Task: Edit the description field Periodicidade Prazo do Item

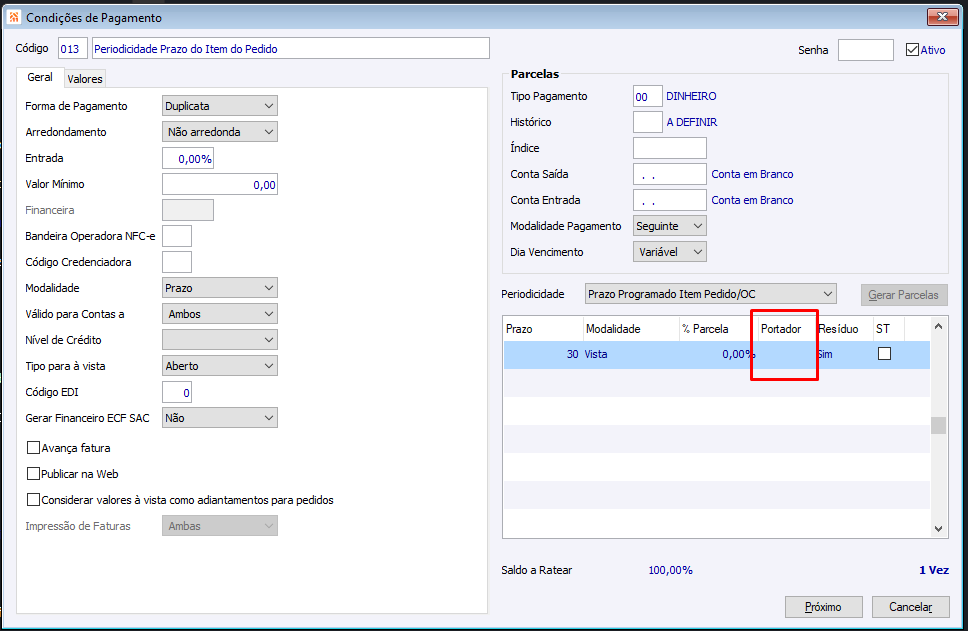Action: [291, 49]
